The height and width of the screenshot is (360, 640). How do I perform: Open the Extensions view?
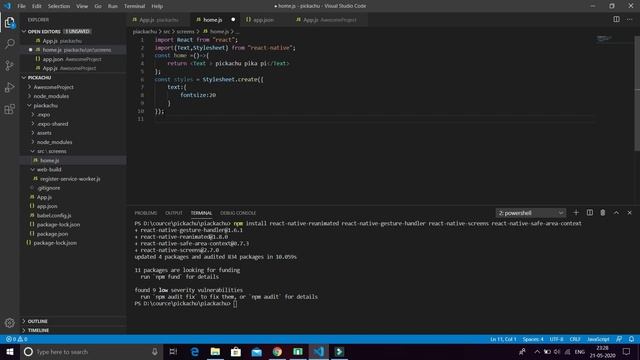coord(9,109)
